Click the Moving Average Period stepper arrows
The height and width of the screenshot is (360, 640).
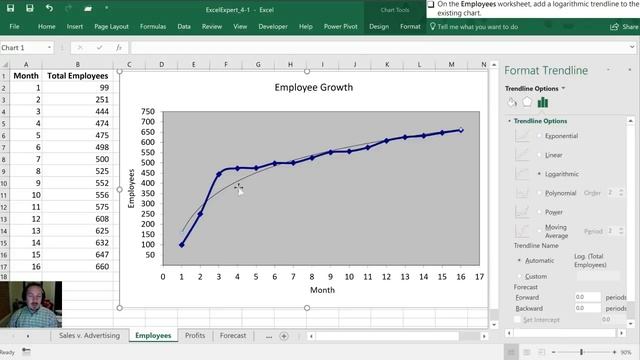[x=621, y=231]
